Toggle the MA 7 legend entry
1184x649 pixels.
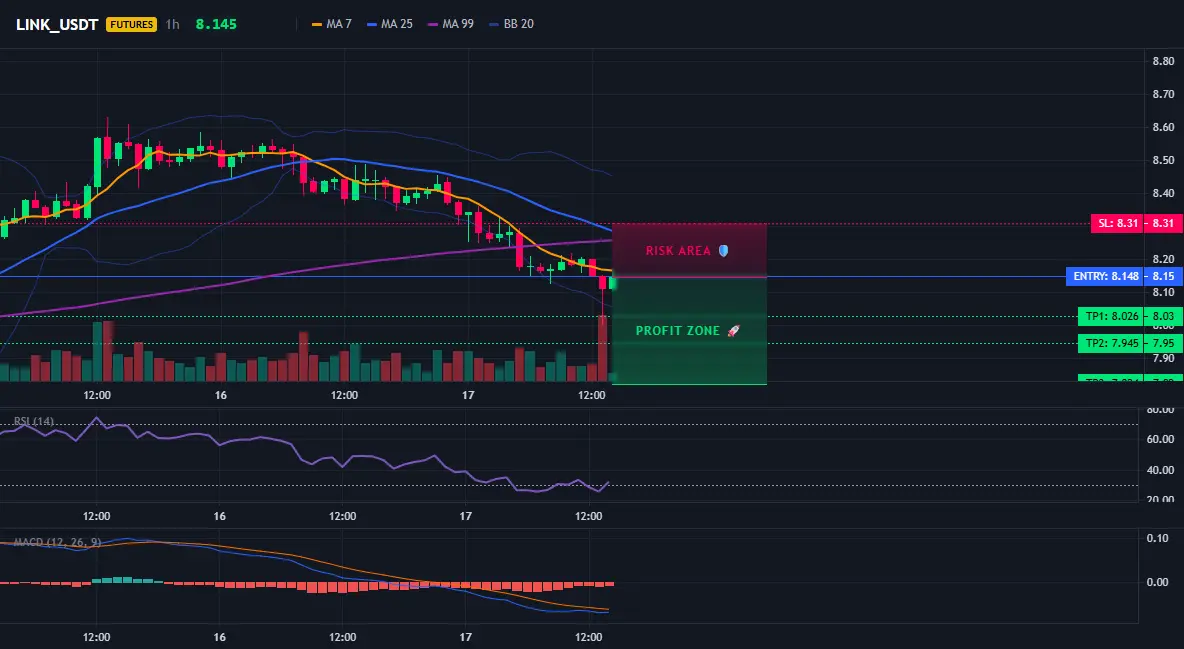click(331, 24)
